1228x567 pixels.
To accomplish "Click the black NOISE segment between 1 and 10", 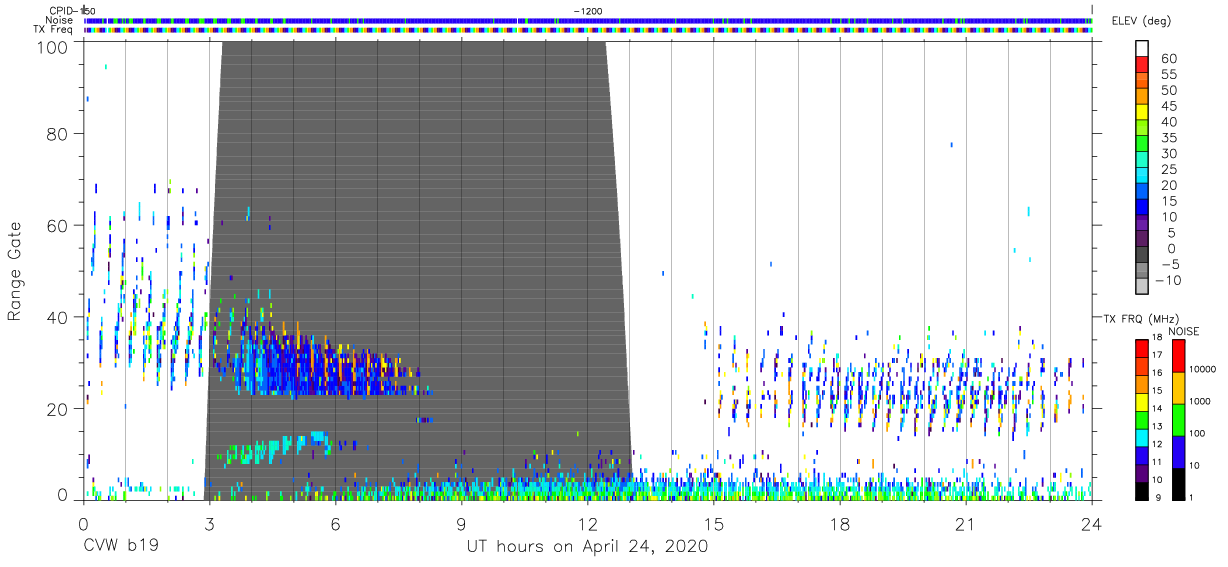I will click(1179, 483).
